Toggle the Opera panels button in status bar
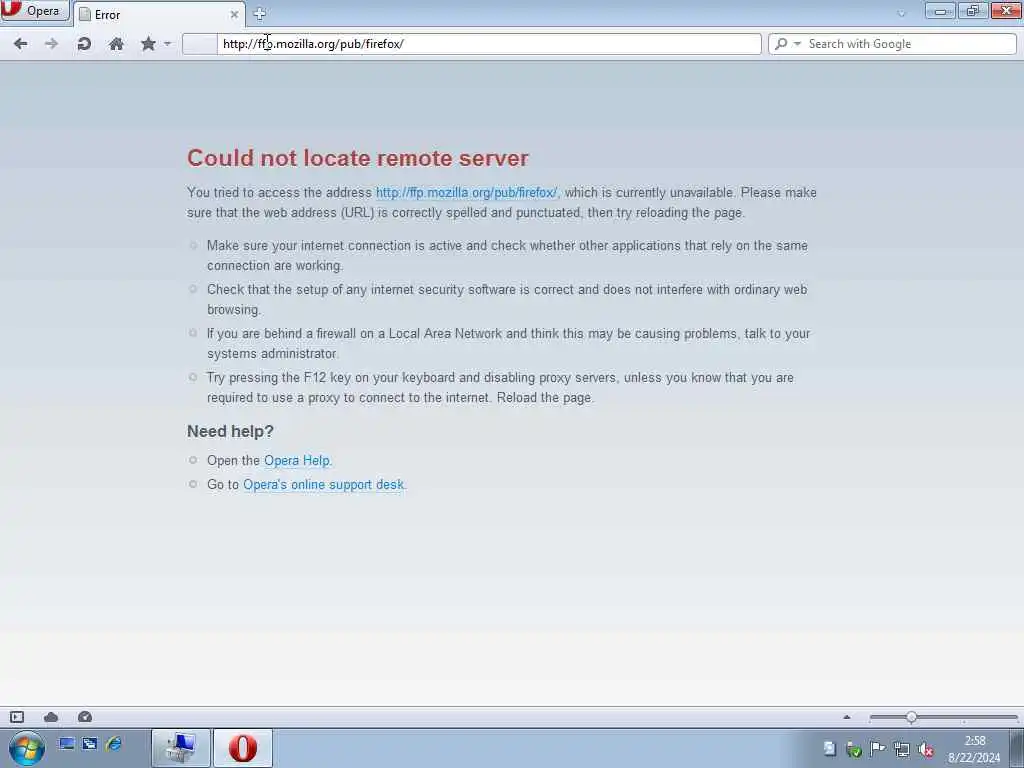Image resolution: width=1024 pixels, height=768 pixels. [x=17, y=717]
